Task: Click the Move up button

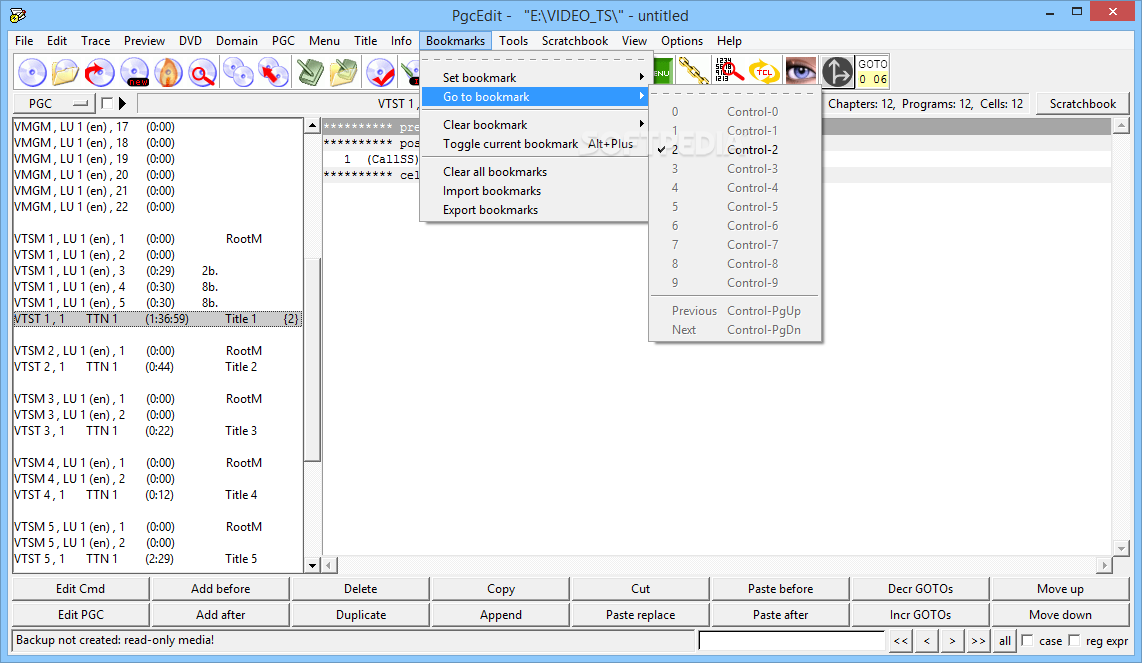Action: [1060, 589]
